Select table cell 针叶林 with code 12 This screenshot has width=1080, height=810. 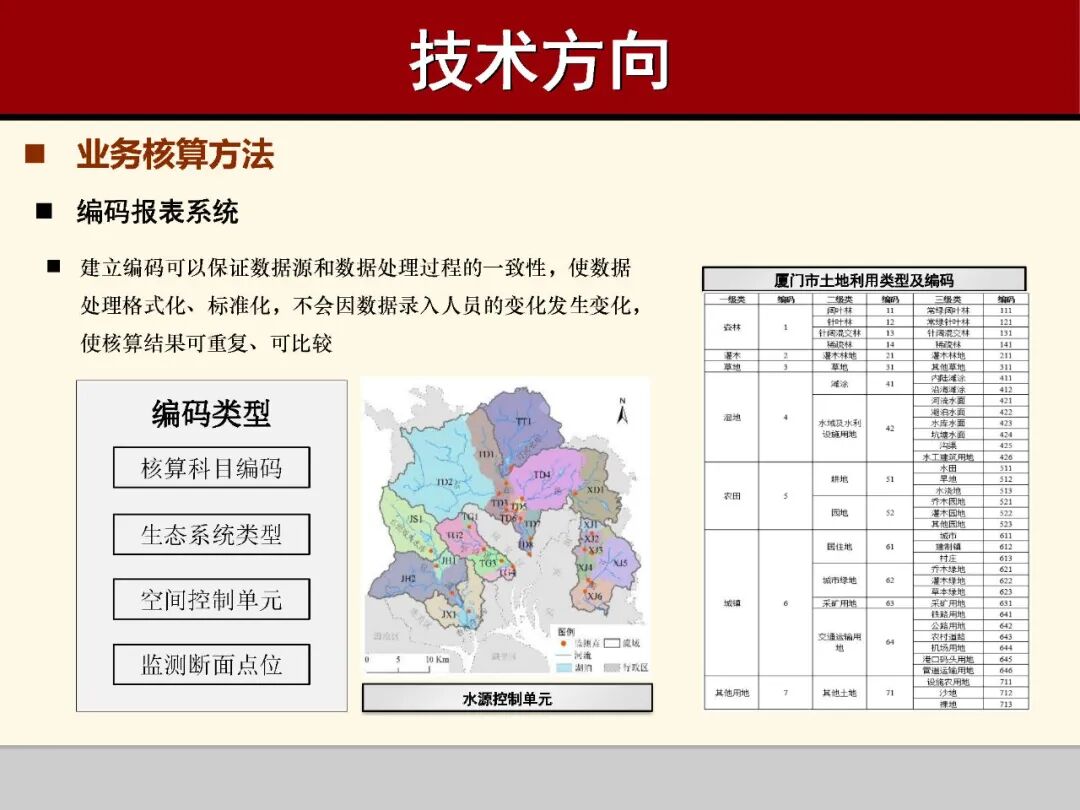[x=843, y=322]
